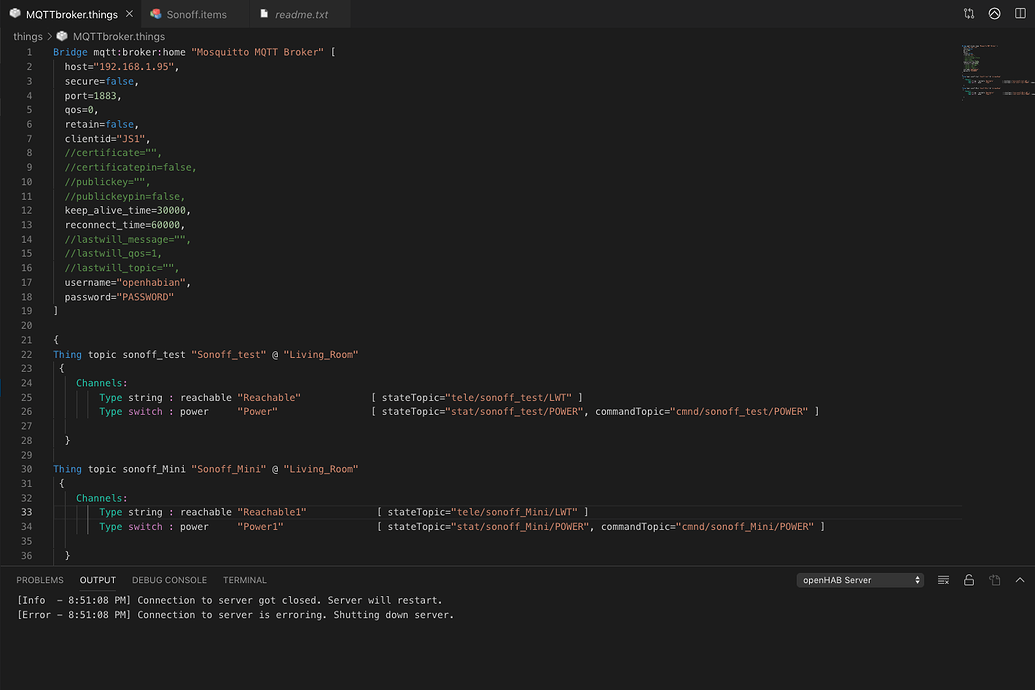Open the openHAB Server output channel dropdown

point(859,579)
